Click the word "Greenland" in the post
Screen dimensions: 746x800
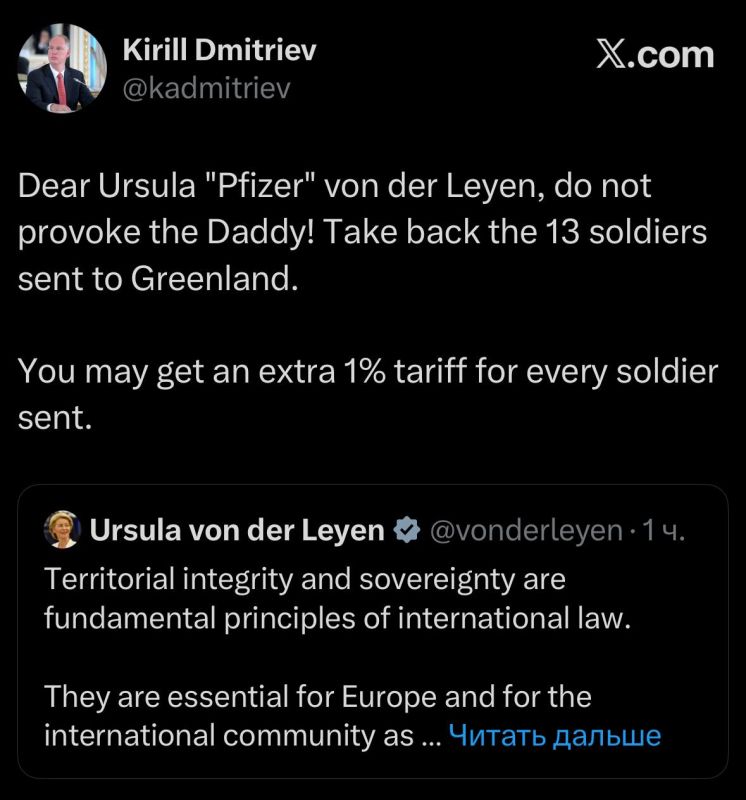[212, 278]
